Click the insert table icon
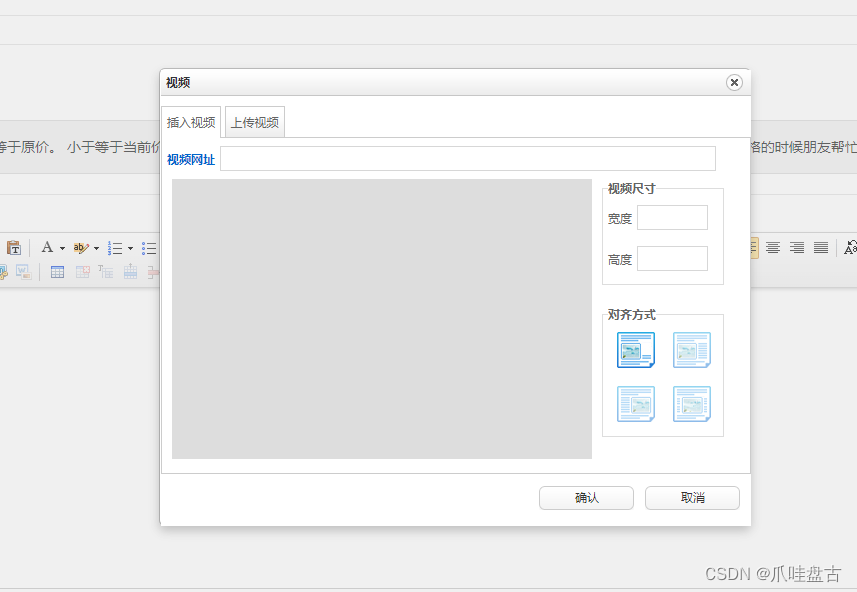This screenshot has width=857, height=592. (57, 272)
